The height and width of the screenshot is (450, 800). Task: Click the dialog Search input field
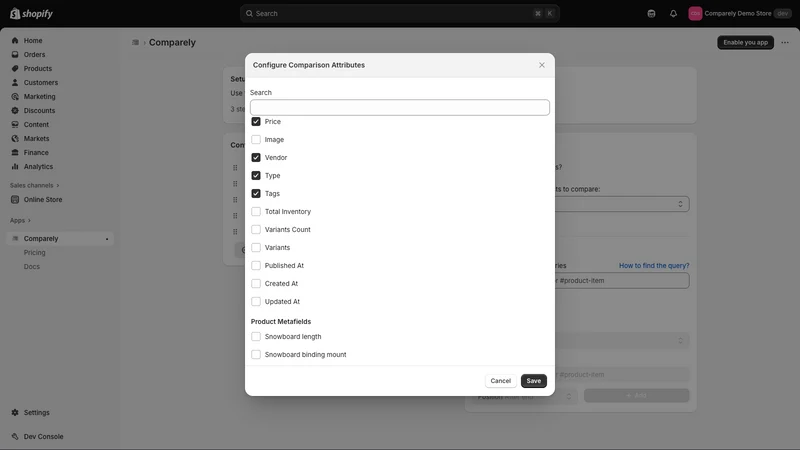[x=400, y=108]
